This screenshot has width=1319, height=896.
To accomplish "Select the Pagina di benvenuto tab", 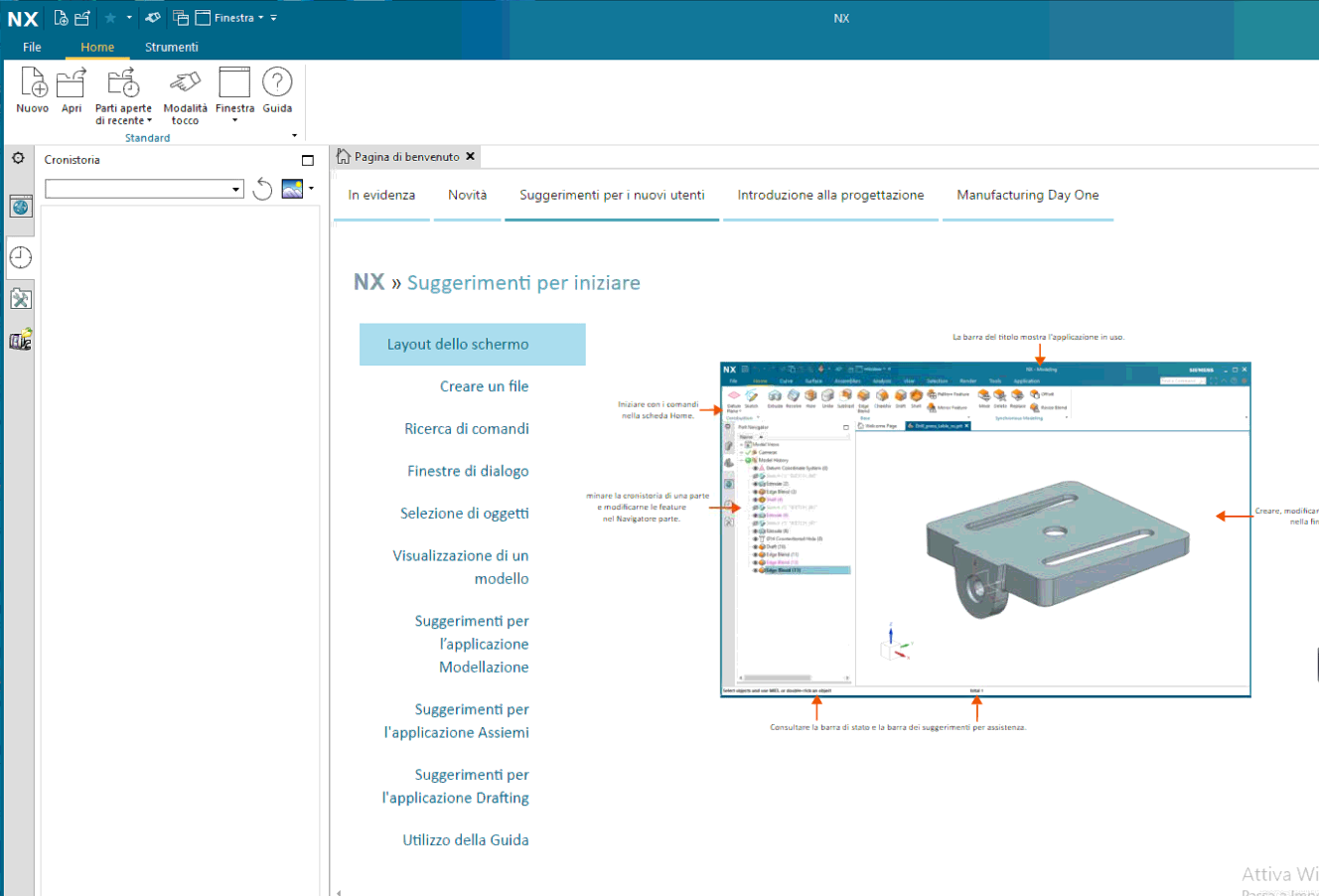I will (406, 156).
